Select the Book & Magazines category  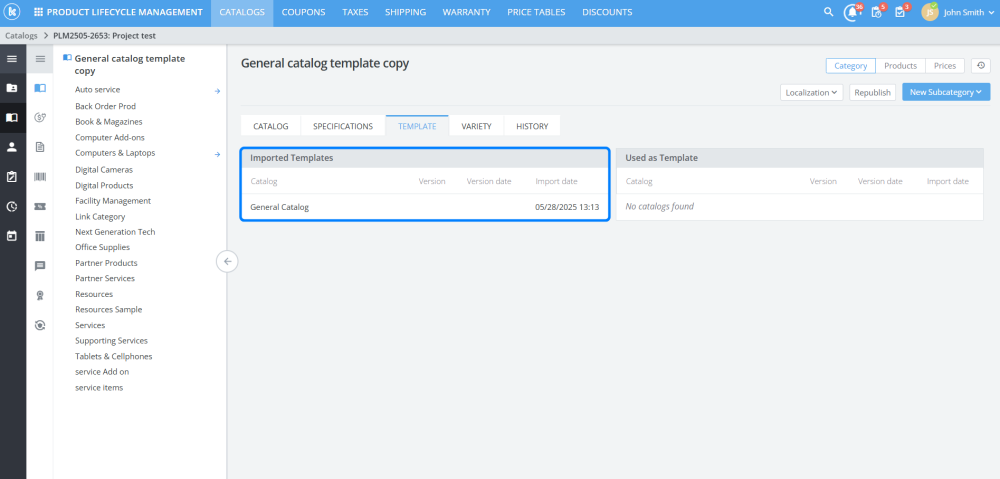(x=108, y=122)
